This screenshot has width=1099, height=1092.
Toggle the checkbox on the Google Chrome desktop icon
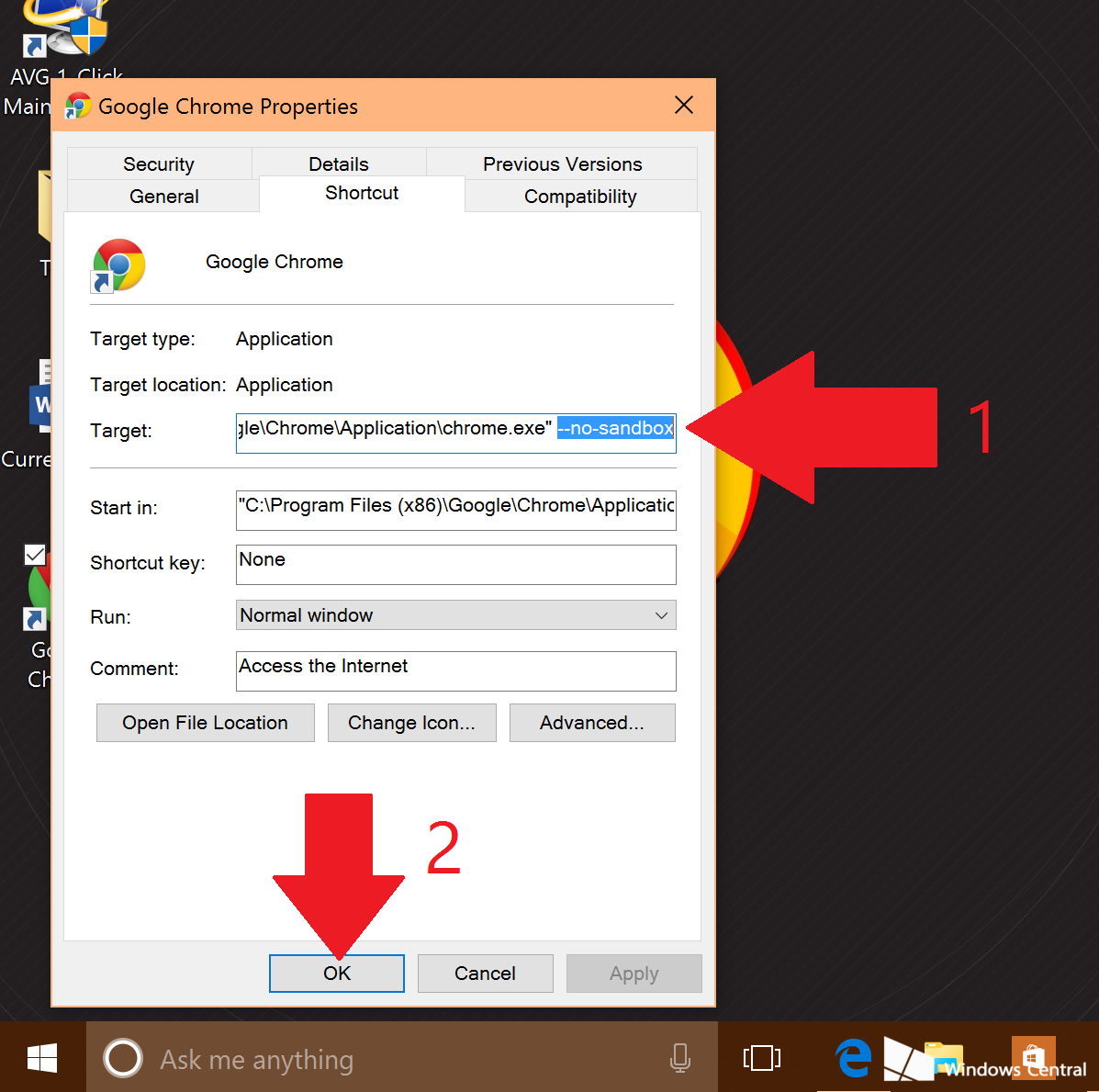tap(34, 555)
